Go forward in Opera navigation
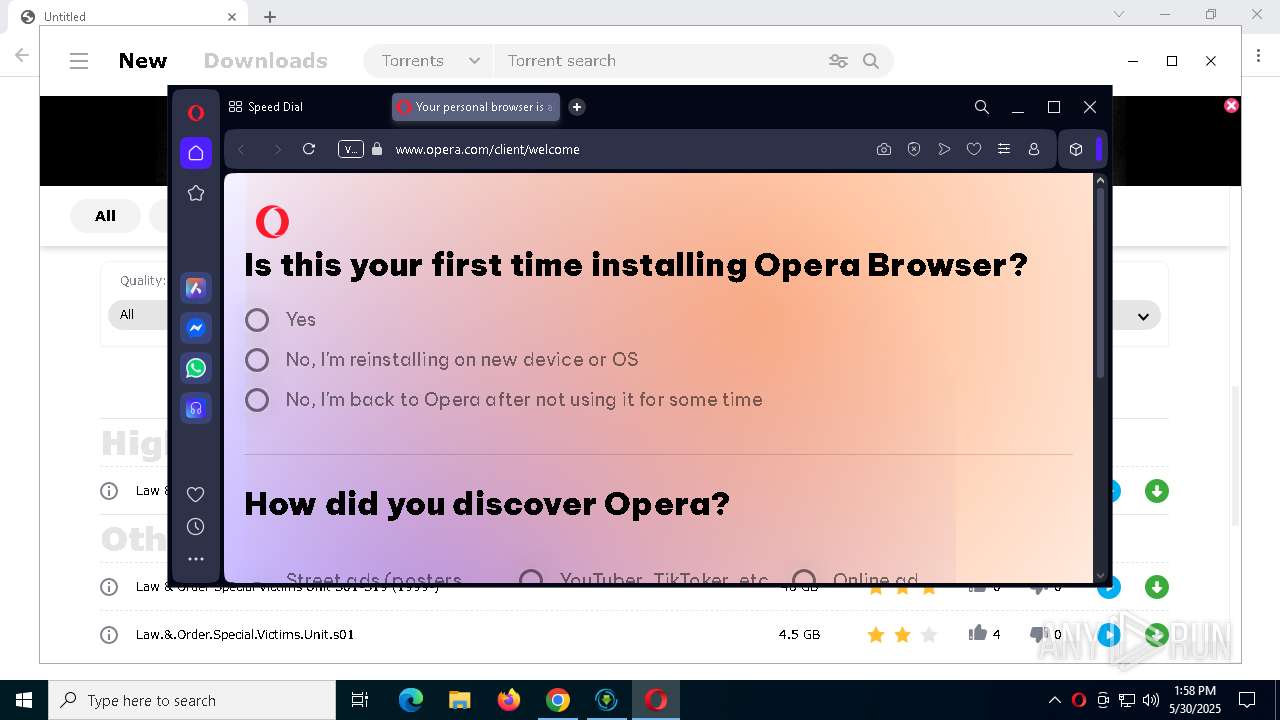 277,149
